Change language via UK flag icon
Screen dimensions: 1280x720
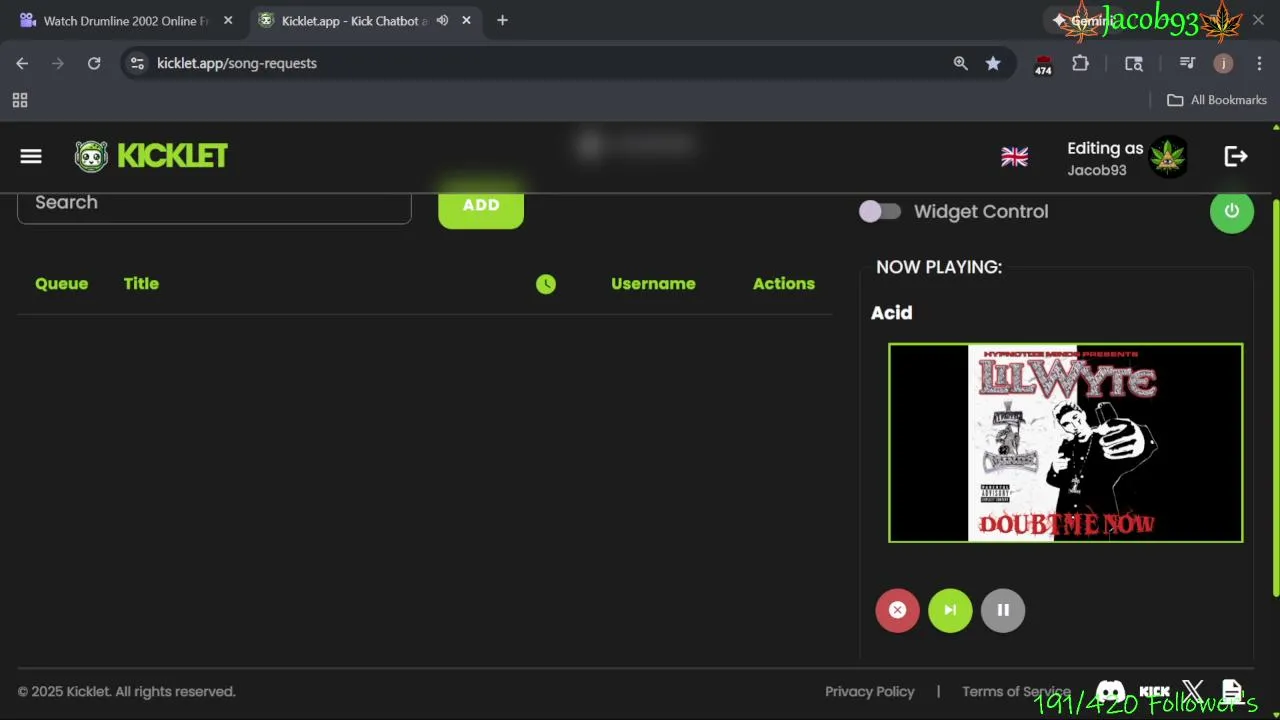click(1014, 157)
